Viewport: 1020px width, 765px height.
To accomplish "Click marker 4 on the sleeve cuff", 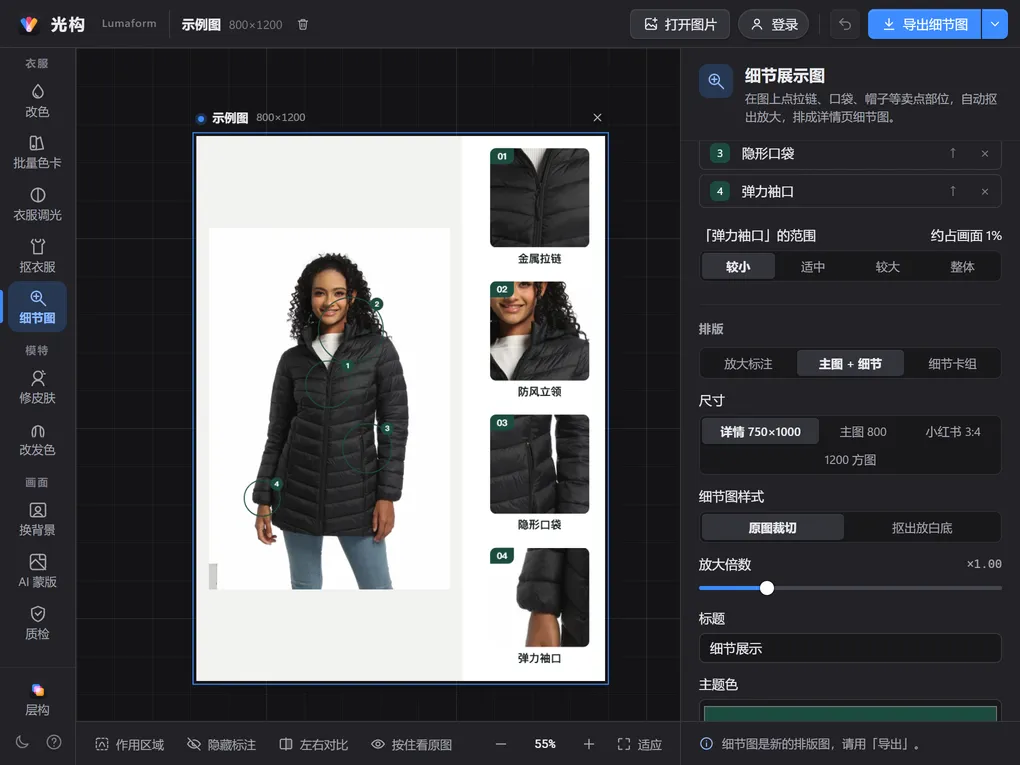I will pyautogui.click(x=276, y=484).
